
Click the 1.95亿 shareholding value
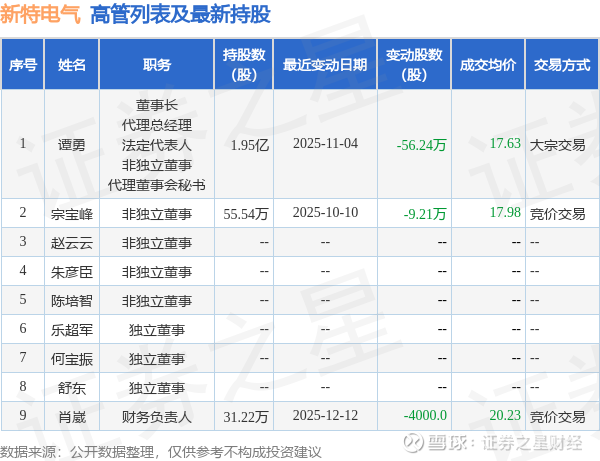pos(250,145)
